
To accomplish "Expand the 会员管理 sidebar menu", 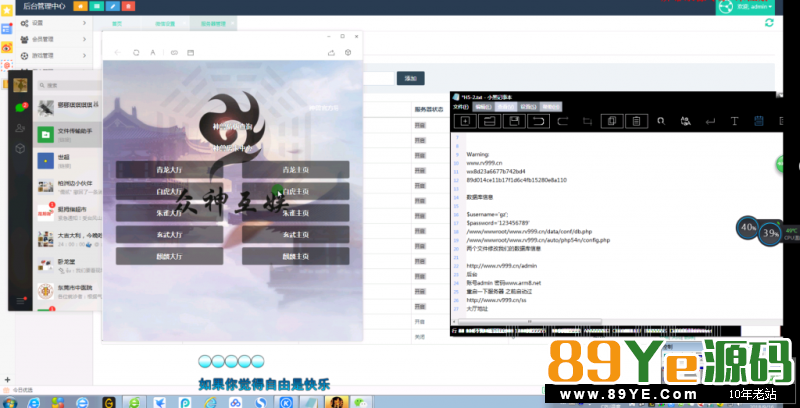I will click(x=54, y=39).
